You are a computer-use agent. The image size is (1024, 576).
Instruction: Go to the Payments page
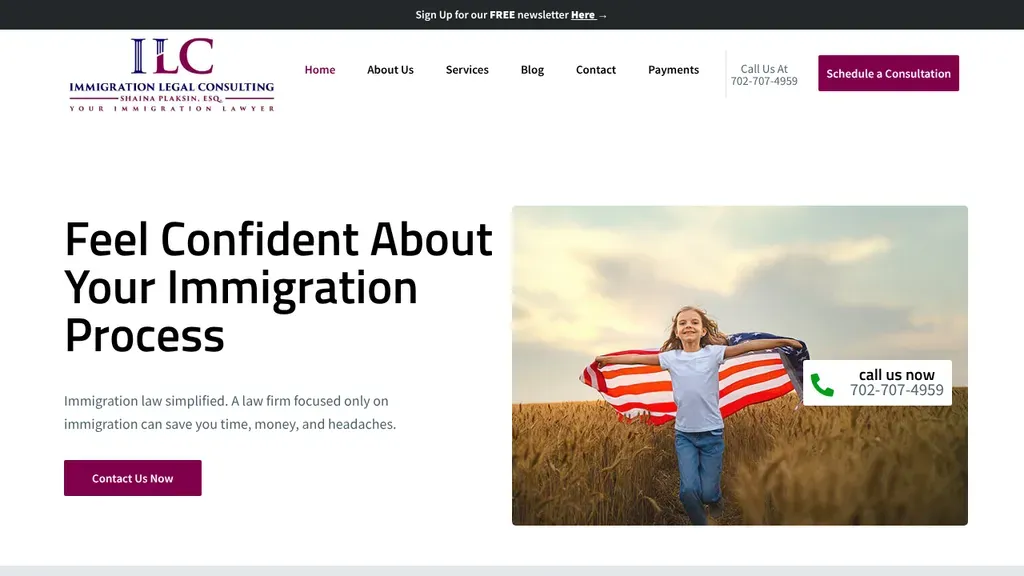click(x=673, y=70)
